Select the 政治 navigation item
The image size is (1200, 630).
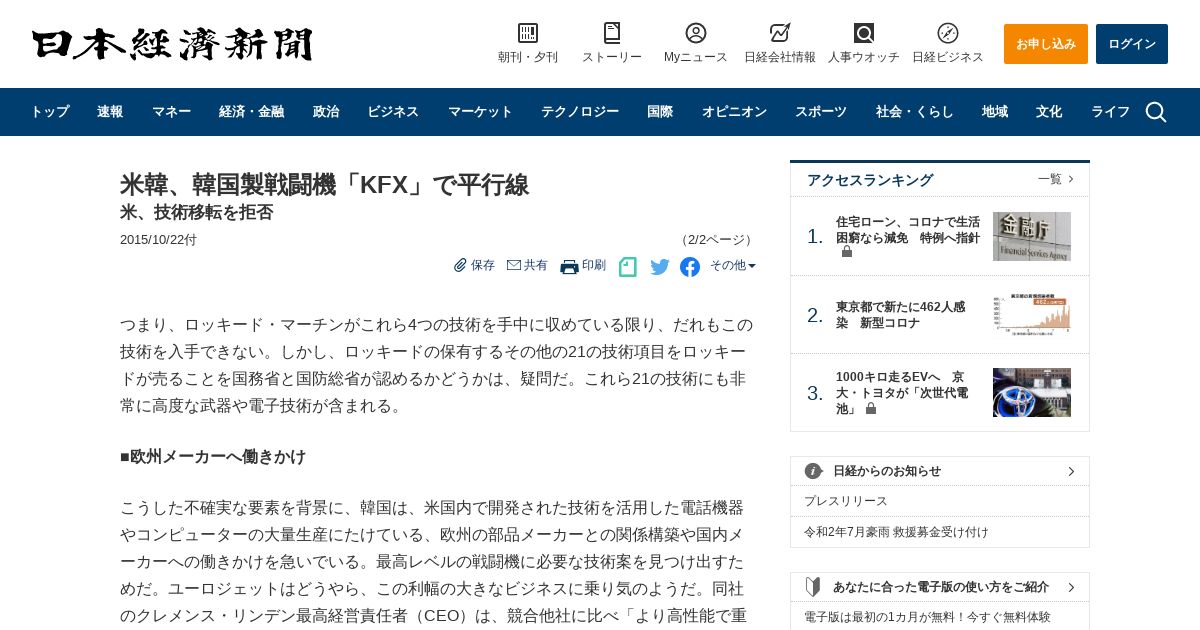click(326, 112)
